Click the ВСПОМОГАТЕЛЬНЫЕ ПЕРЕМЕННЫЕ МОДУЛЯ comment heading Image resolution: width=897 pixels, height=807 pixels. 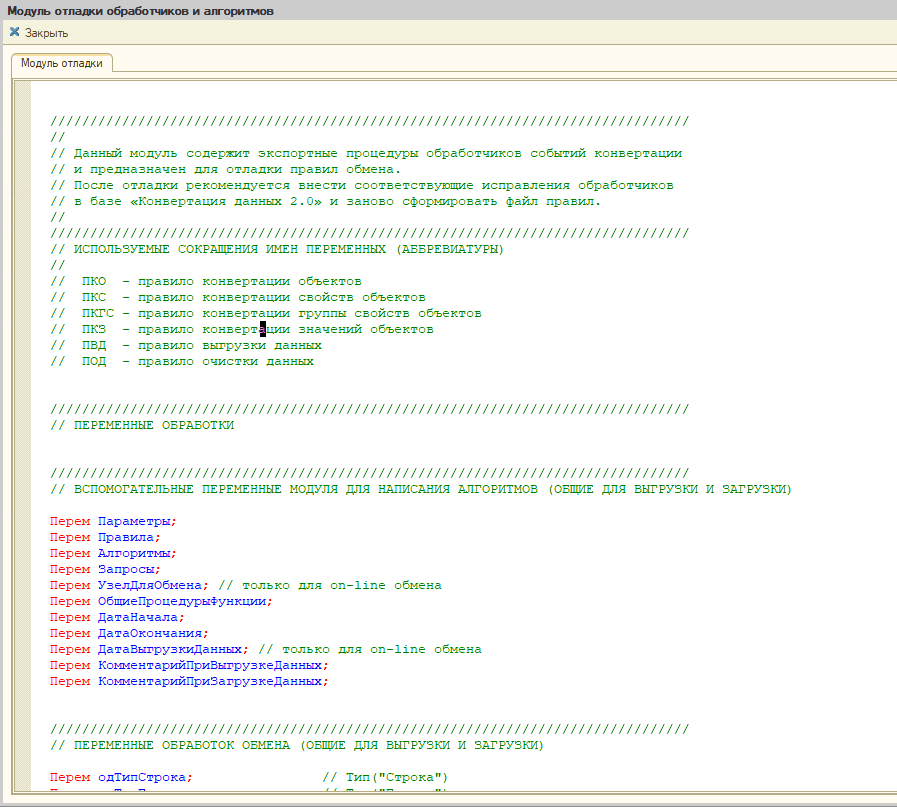421,490
